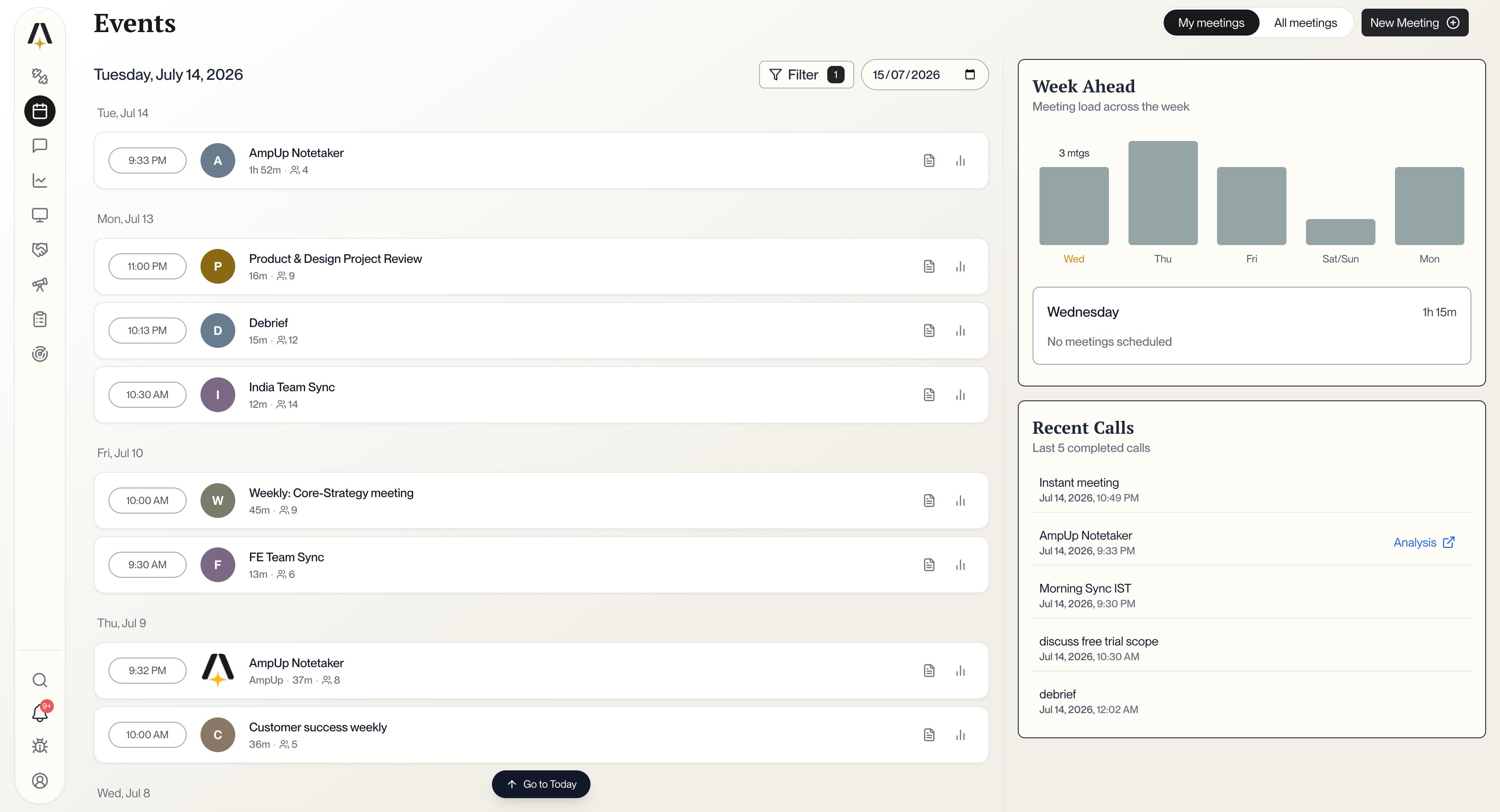The height and width of the screenshot is (812, 1500).
Task: Open analytics icon for India Team Sync
Action: (960, 394)
